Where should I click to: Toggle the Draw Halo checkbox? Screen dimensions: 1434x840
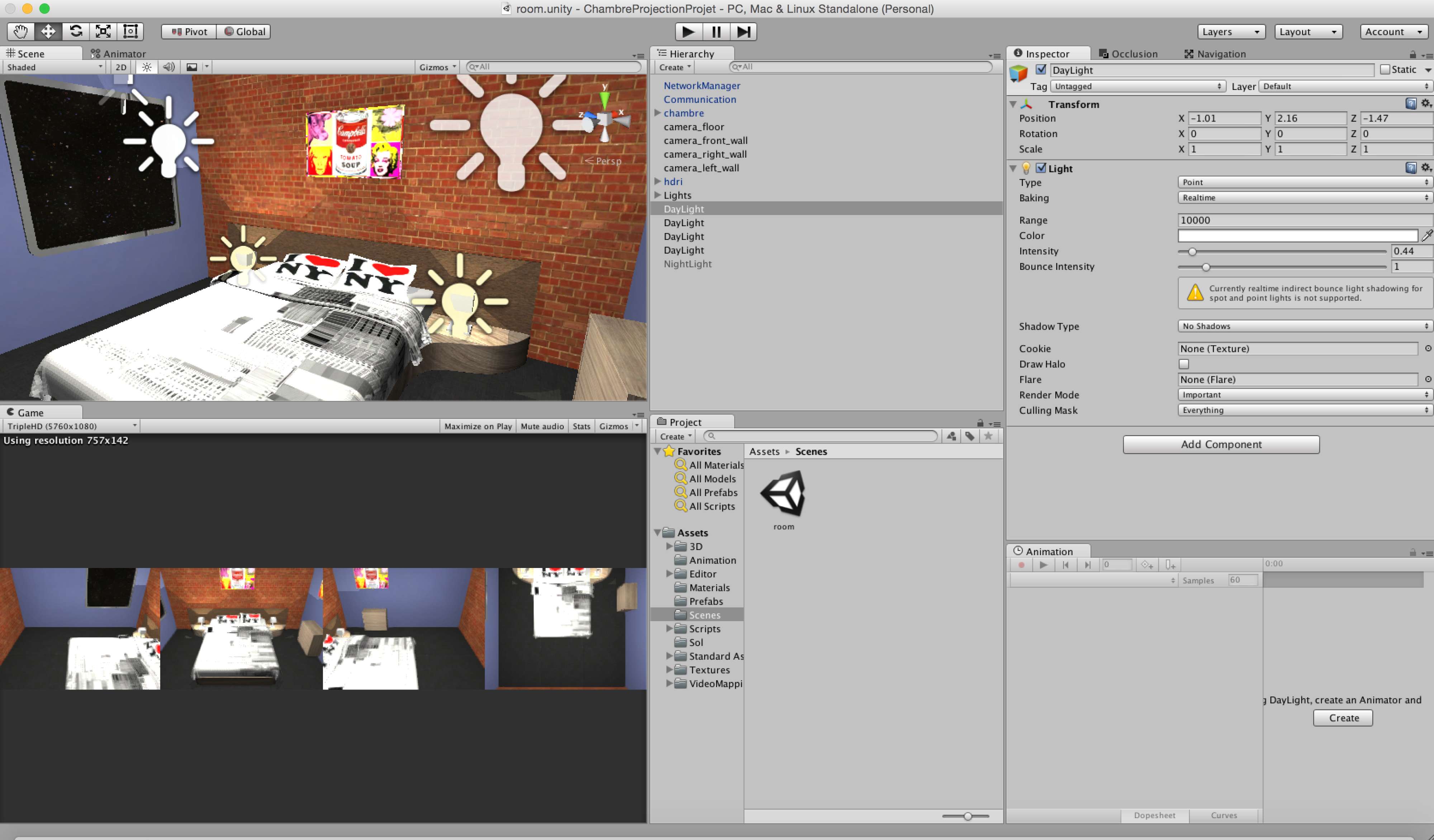1184,364
